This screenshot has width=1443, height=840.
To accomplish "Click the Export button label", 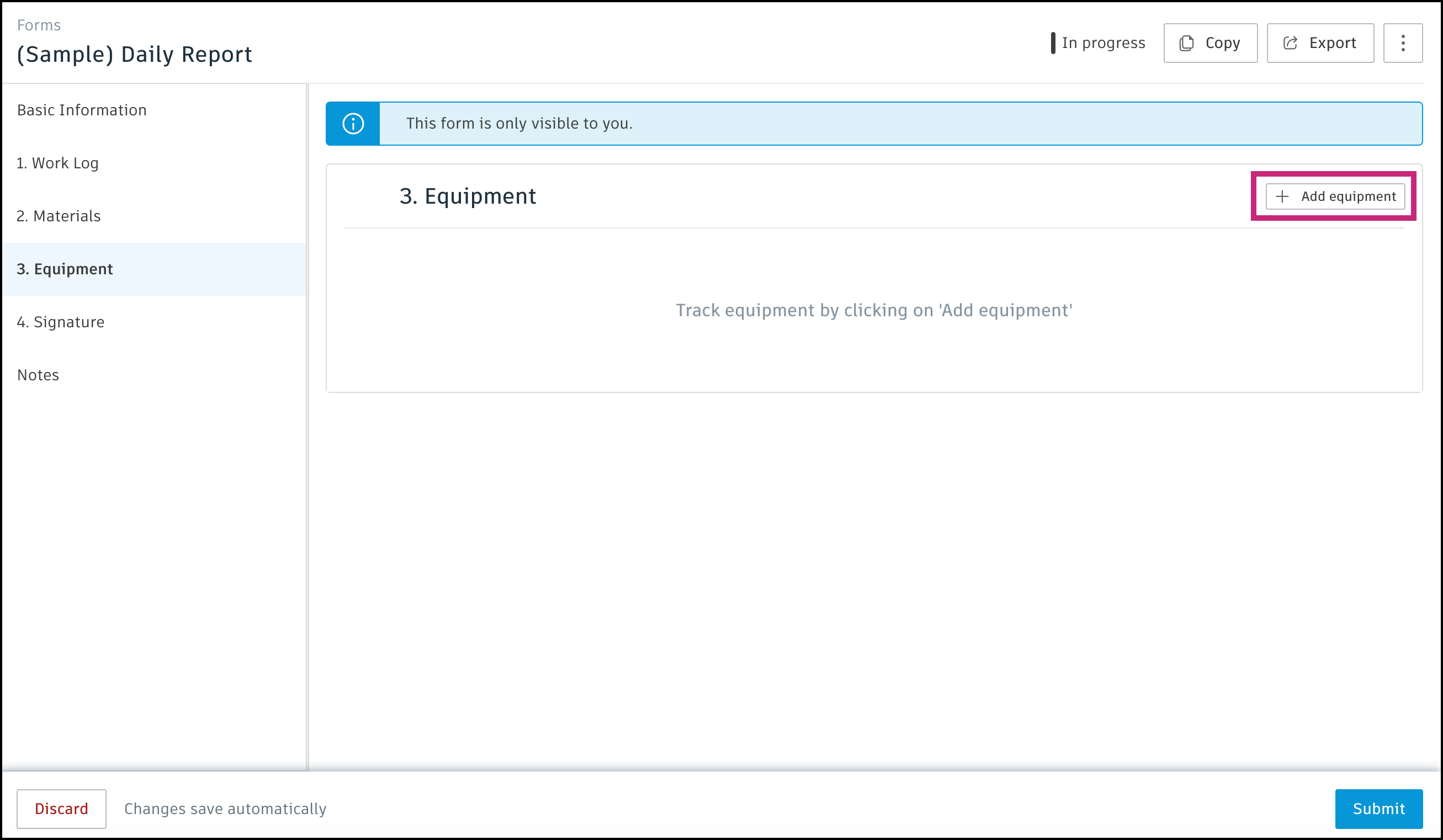I will [1332, 43].
